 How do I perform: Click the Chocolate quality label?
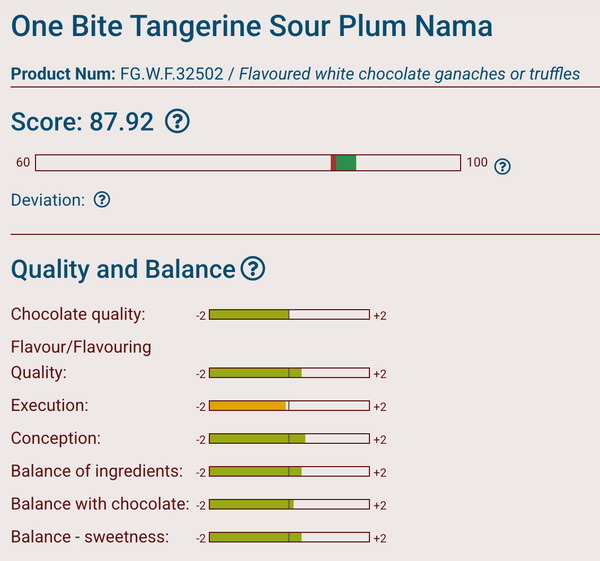(78, 314)
